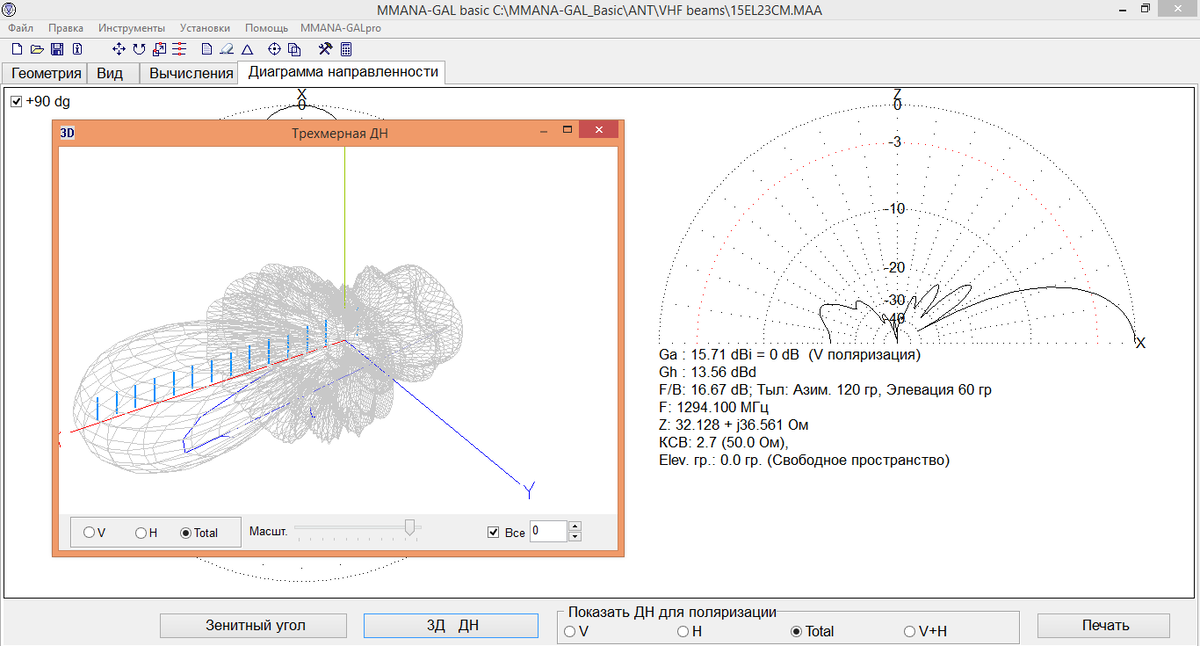Viewport: 1200px width, 646px height.
Task: Click the hammer and wrench icon
Action: [325, 49]
